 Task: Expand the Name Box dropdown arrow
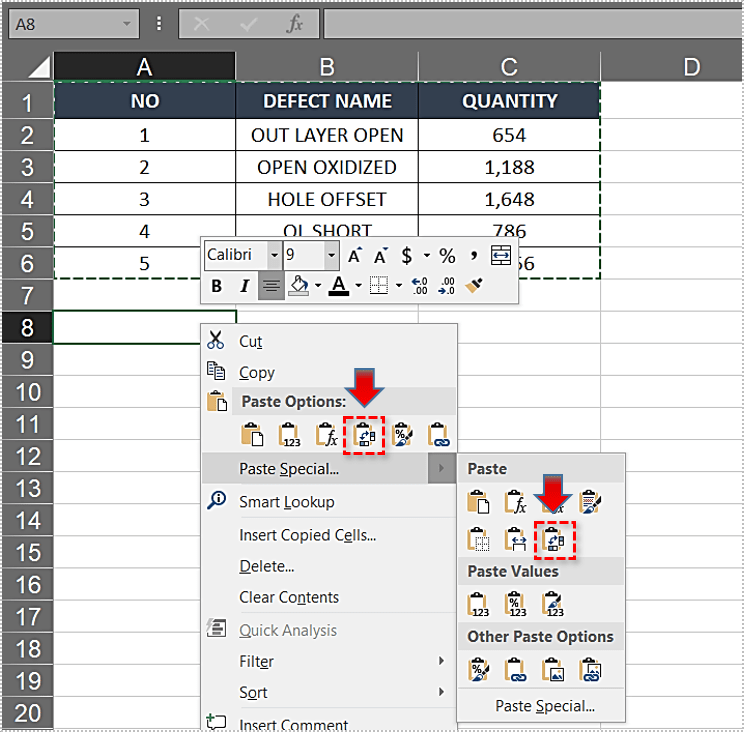tap(126, 24)
